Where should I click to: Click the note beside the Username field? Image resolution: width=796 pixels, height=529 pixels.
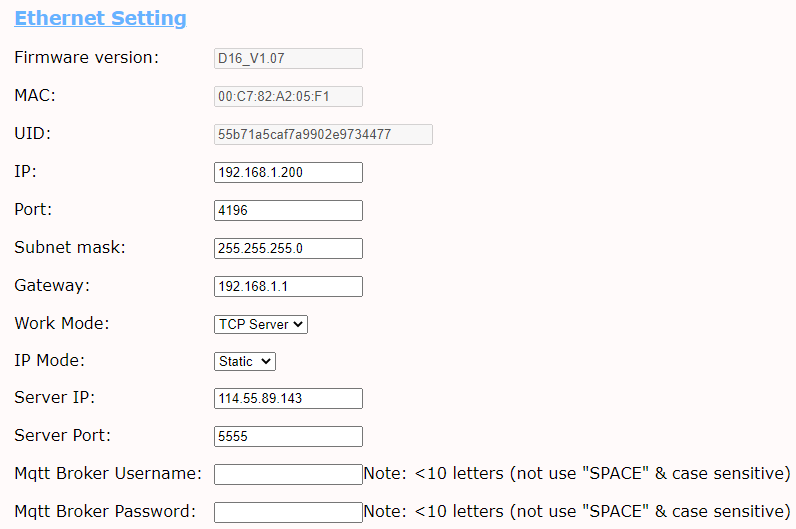point(576,473)
